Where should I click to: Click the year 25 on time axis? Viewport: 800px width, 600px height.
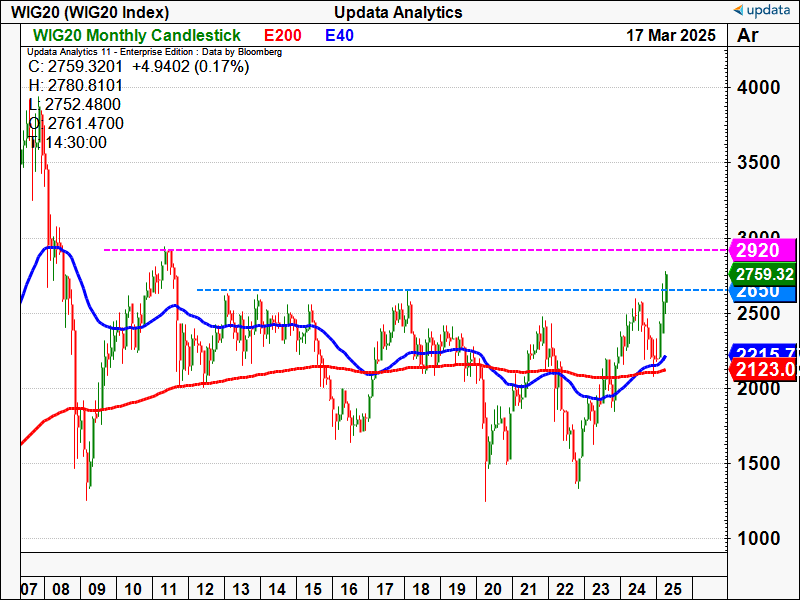(x=673, y=589)
